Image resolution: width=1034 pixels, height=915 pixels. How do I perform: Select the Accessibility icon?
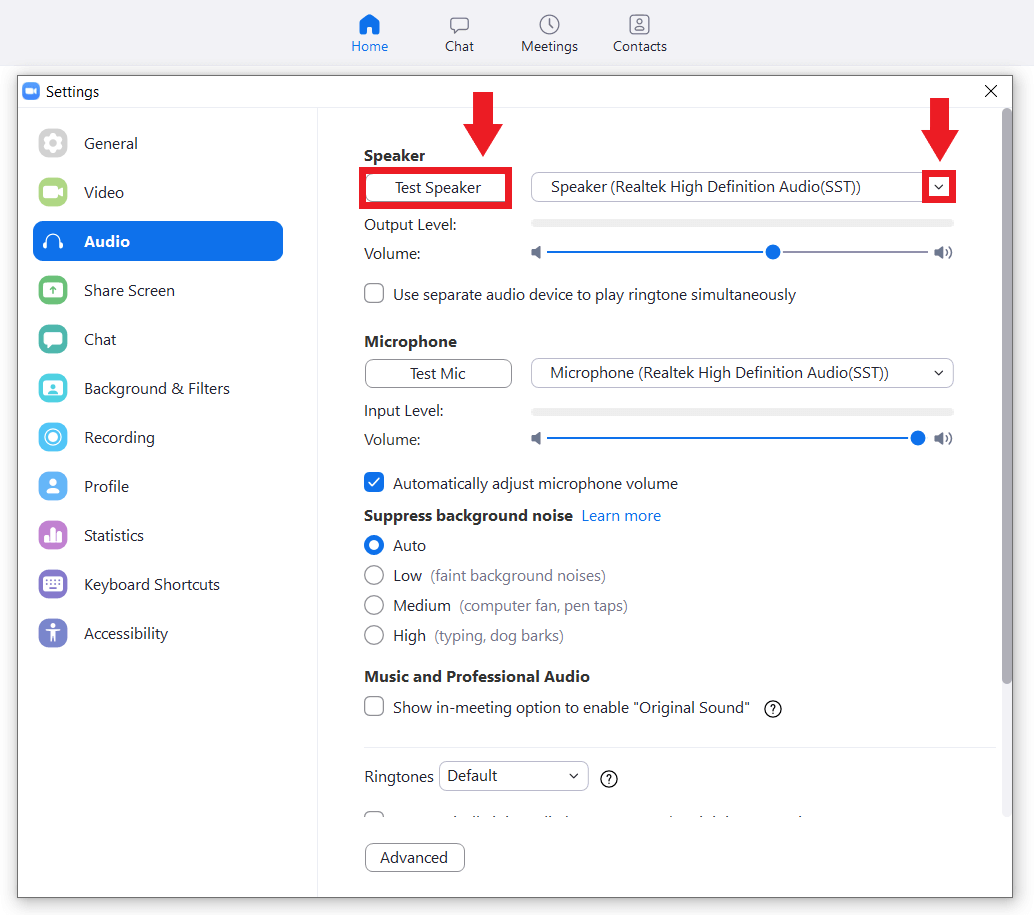(52, 633)
